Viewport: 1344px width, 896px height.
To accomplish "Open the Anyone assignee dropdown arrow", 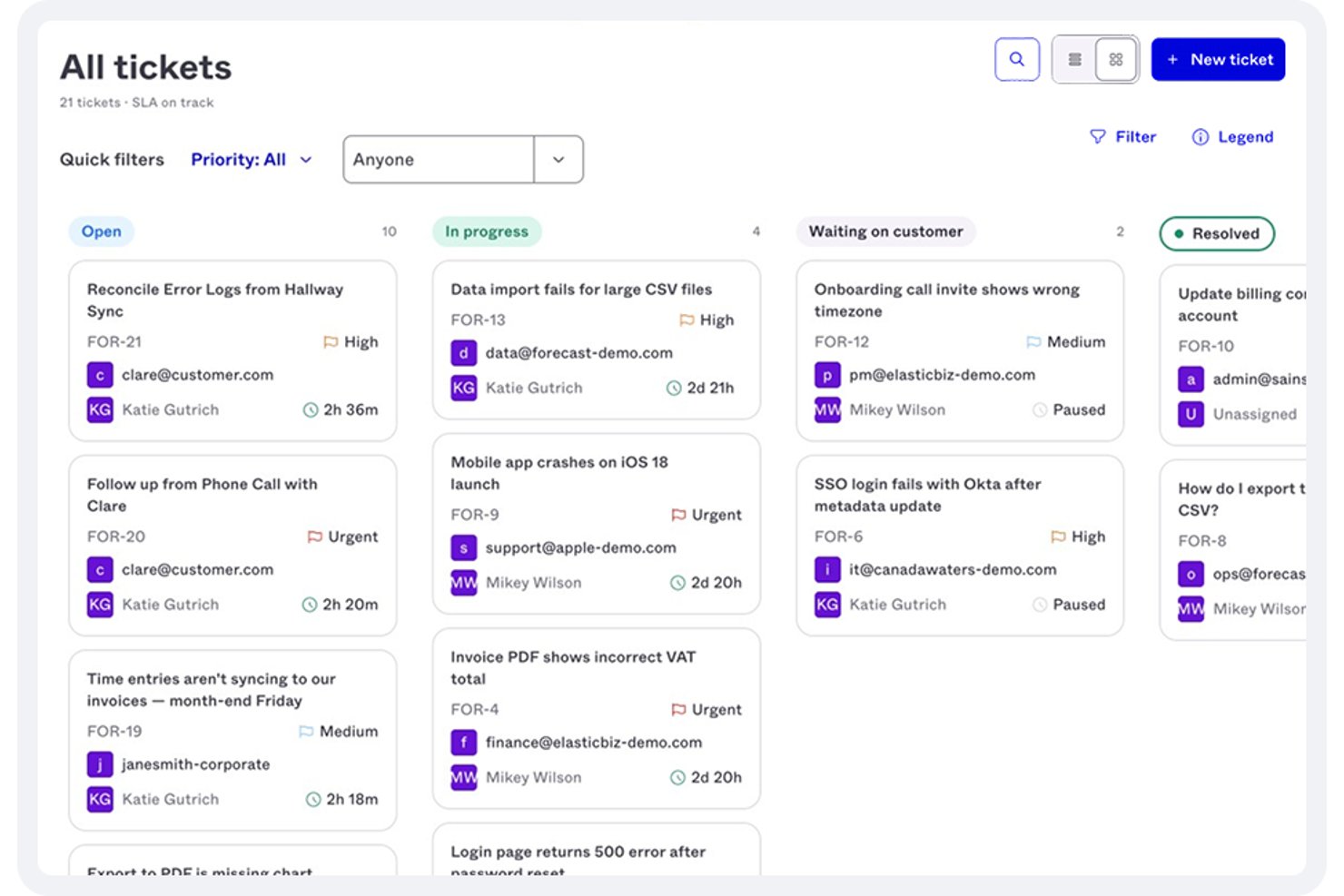I will click(558, 160).
